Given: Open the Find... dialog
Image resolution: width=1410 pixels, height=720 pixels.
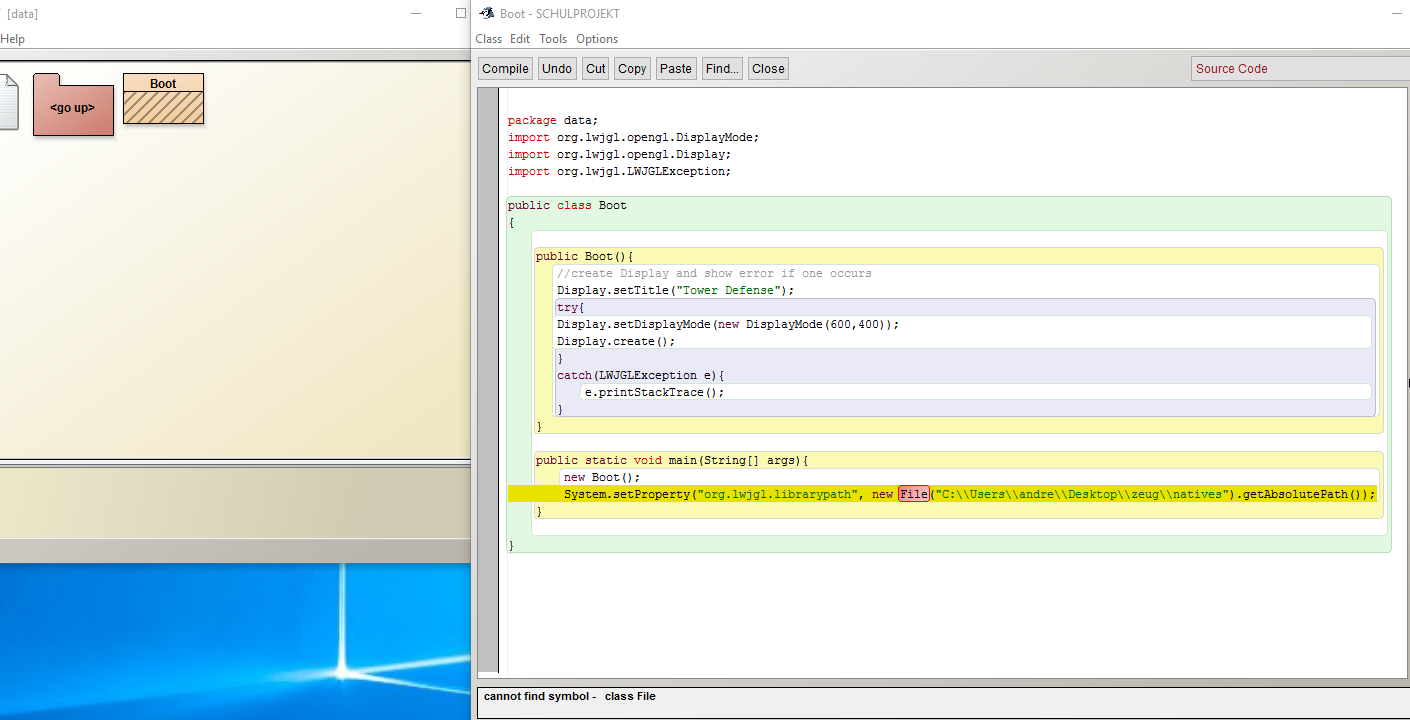Looking at the screenshot, I should pos(722,69).
